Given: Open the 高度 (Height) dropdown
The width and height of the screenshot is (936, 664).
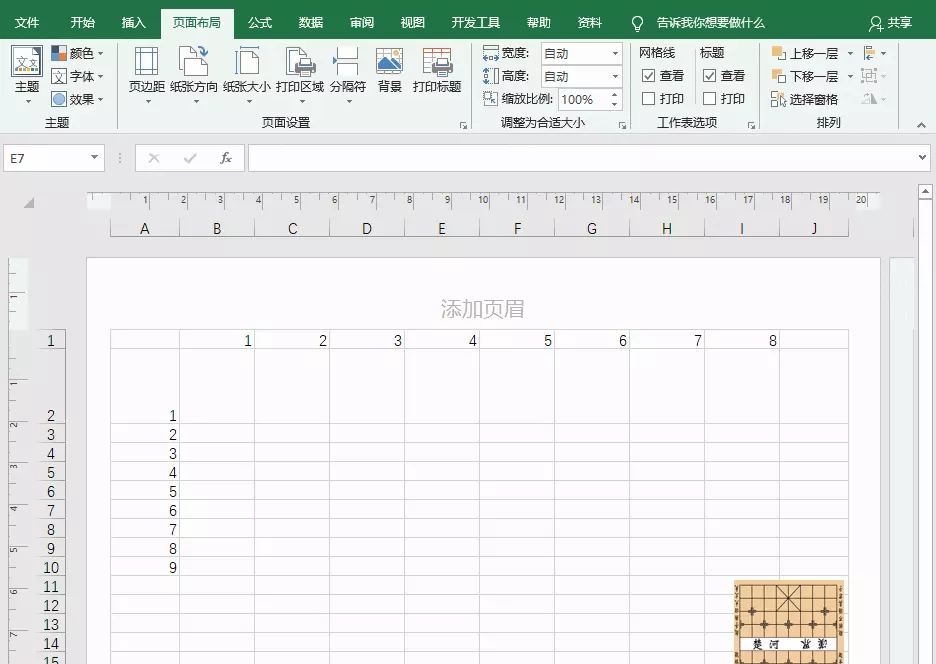Looking at the screenshot, I should [617, 74].
